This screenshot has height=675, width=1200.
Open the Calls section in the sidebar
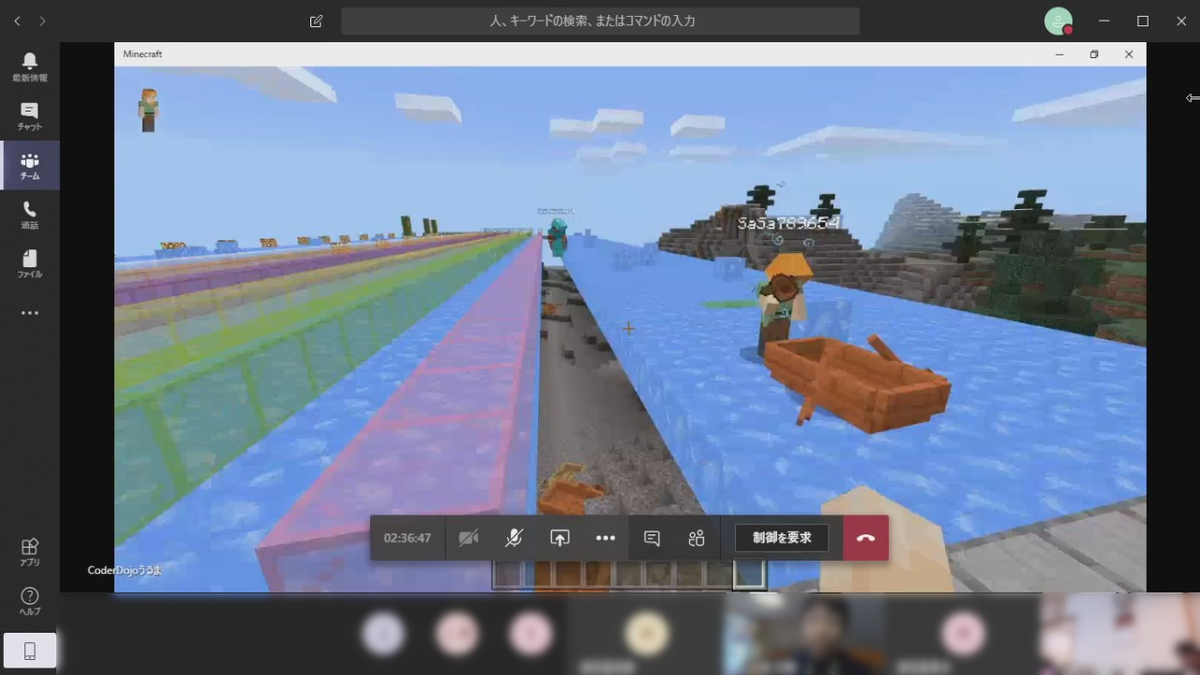(x=29, y=214)
